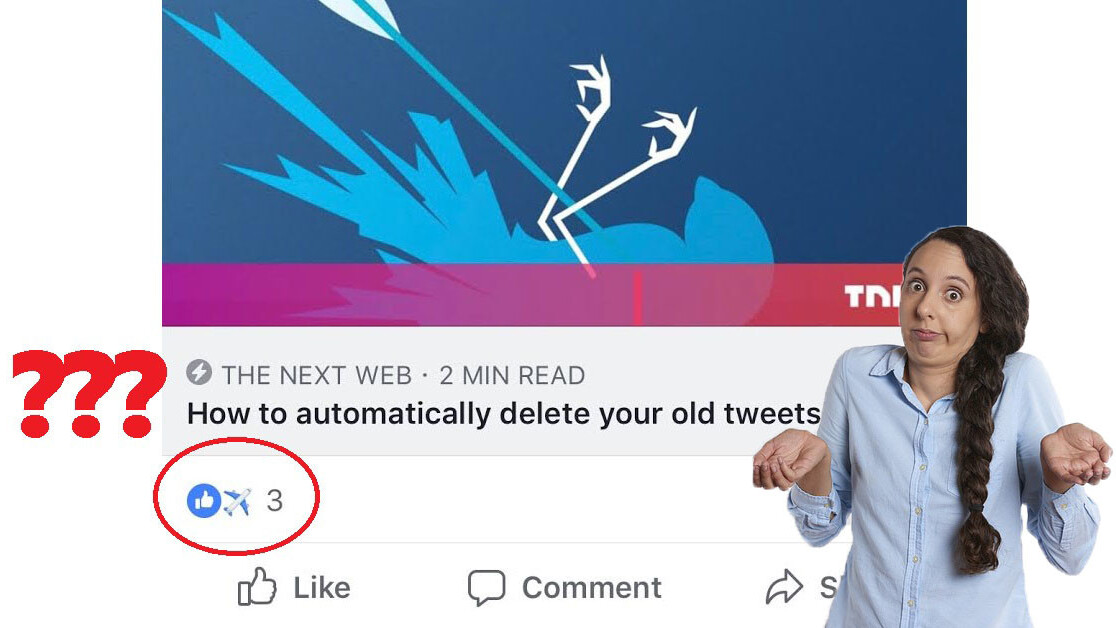The height and width of the screenshot is (628, 1116).
Task: Click the red question marks graphic
Action: 89,393
